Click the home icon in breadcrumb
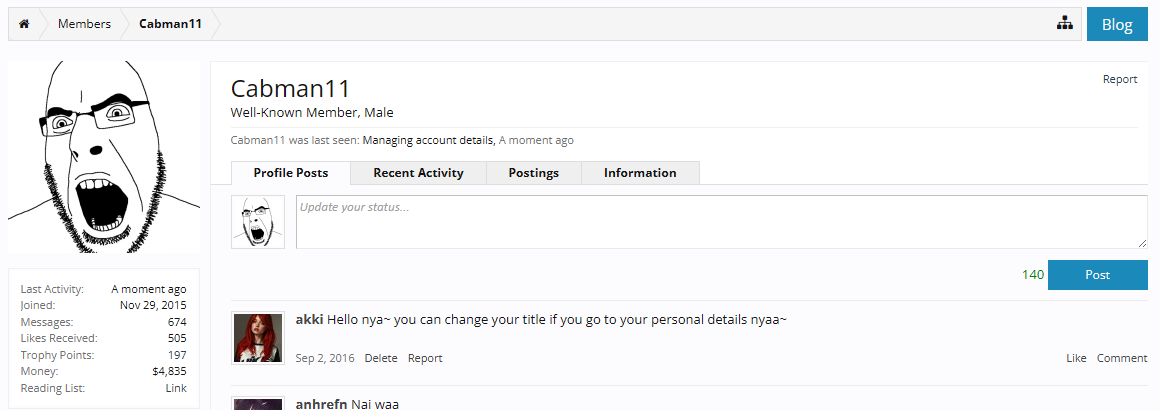This screenshot has width=1160, height=410. coord(24,24)
